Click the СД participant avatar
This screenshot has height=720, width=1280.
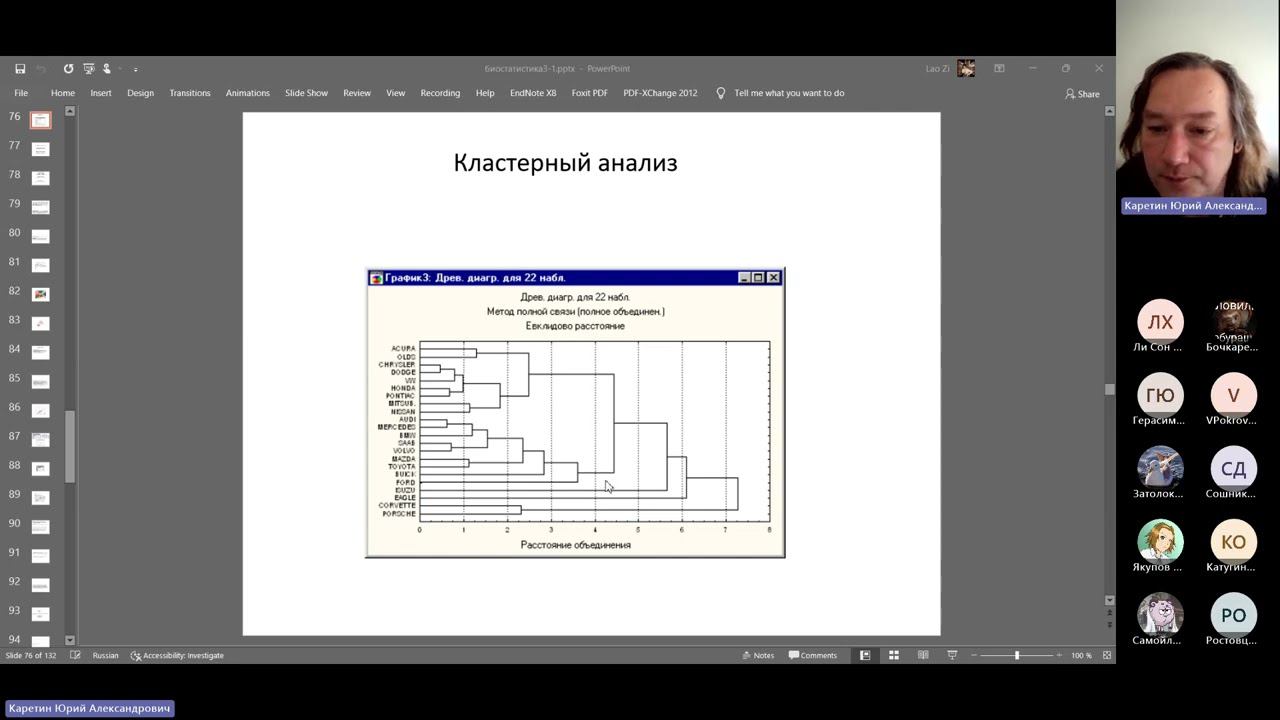(1233, 468)
